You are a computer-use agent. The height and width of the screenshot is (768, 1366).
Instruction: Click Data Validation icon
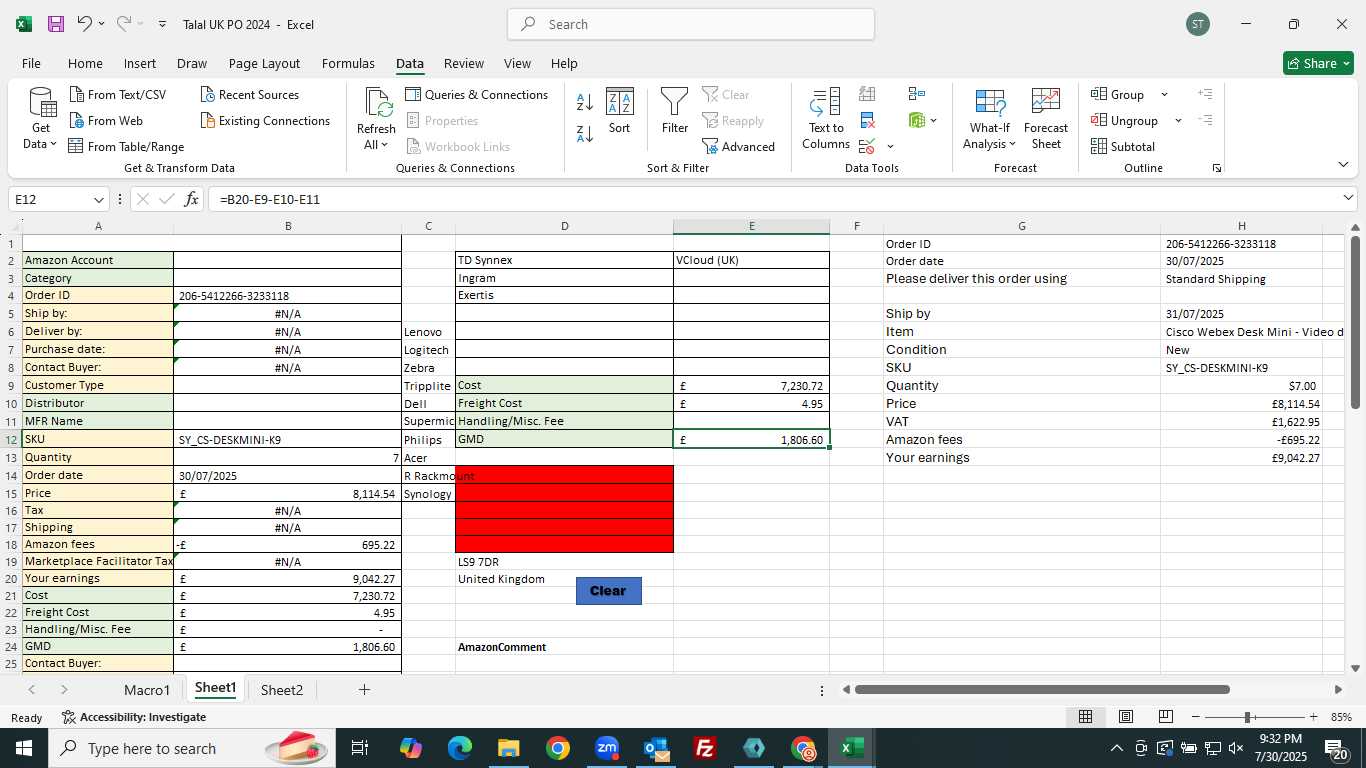pyautogui.click(x=867, y=147)
